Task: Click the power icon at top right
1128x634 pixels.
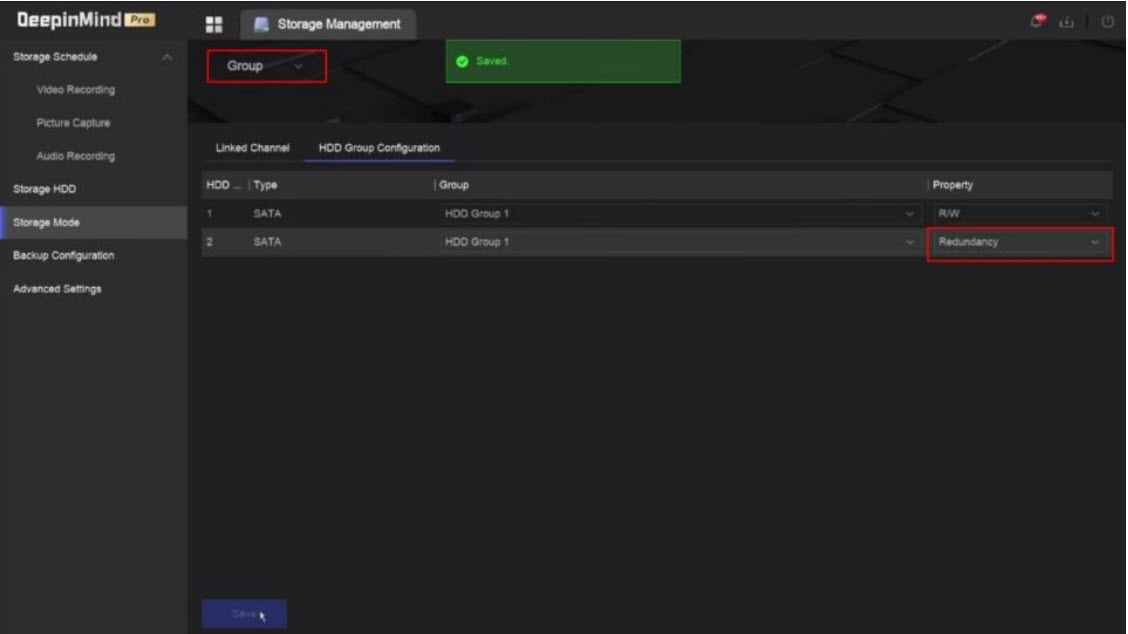Action: (x=1107, y=22)
